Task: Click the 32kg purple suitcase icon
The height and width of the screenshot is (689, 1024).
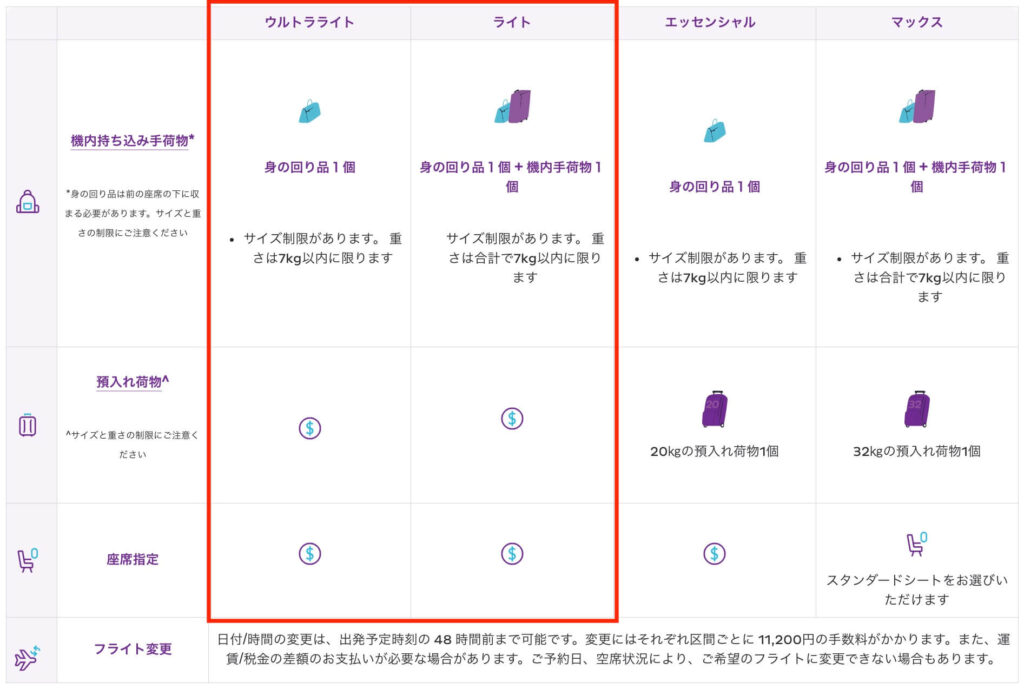Action: click(x=916, y=409)
